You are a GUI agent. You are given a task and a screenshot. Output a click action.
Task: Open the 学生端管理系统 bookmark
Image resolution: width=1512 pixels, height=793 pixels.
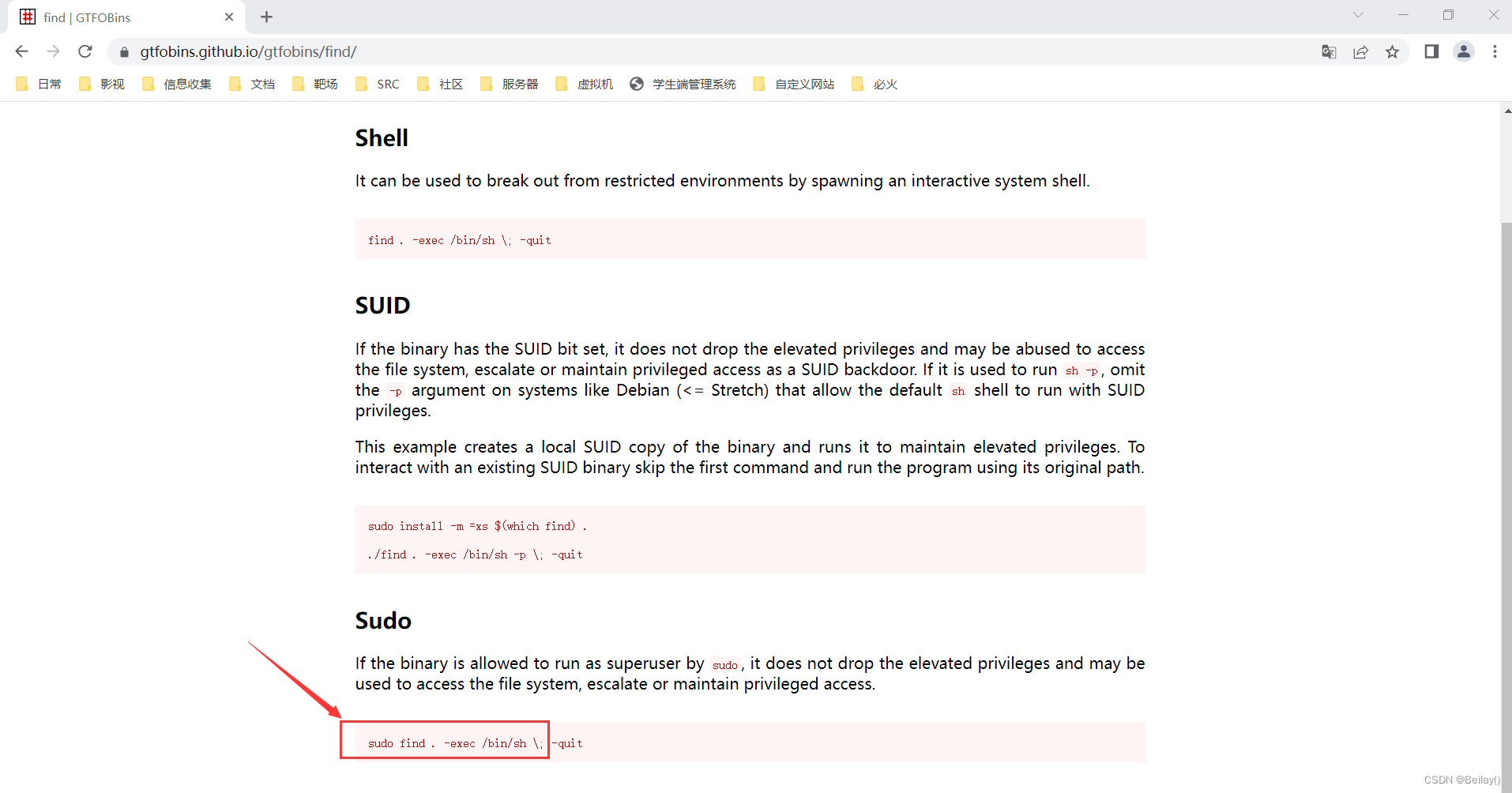click(x=683, y=84)
